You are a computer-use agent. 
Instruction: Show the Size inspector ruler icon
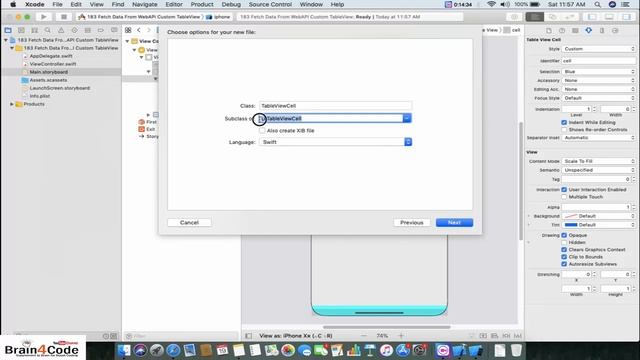(602, 31)
